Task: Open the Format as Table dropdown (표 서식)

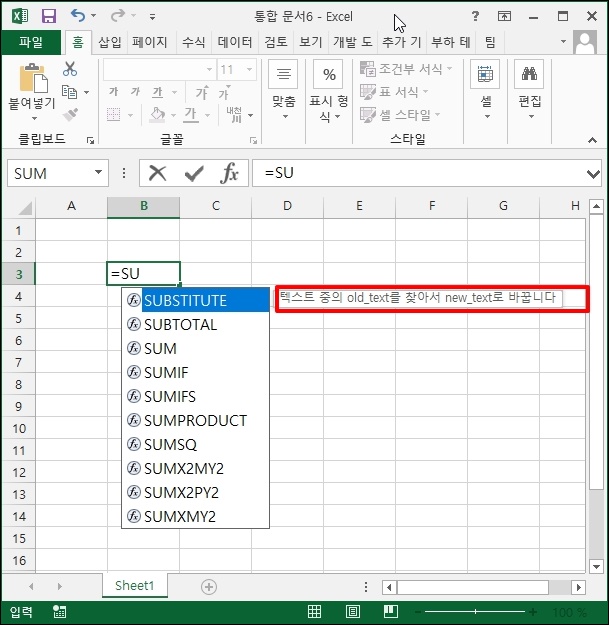Action: click(x=395, y=92)
